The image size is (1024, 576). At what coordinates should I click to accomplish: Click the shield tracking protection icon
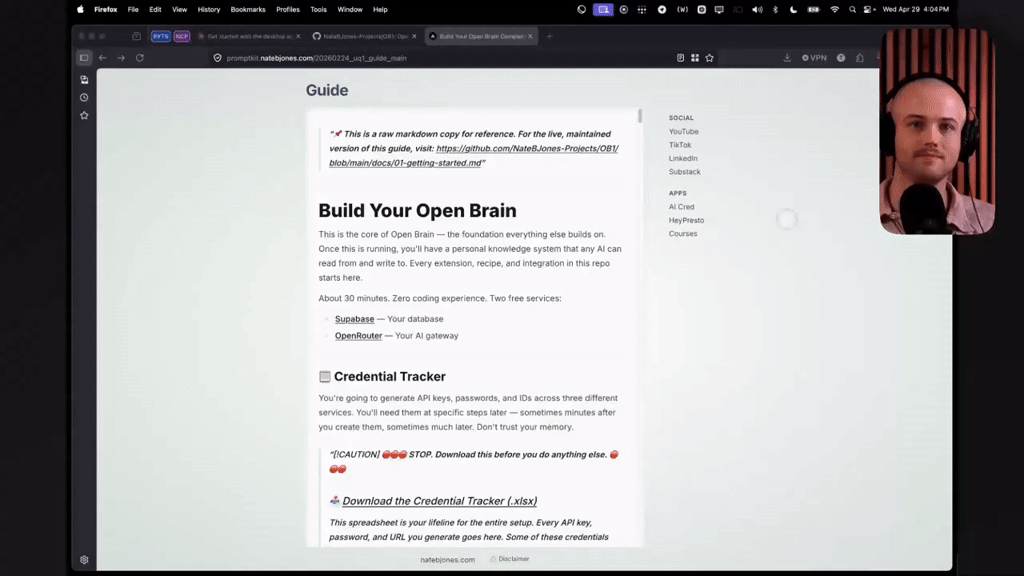pyautogui.click(x=217, y=58)
